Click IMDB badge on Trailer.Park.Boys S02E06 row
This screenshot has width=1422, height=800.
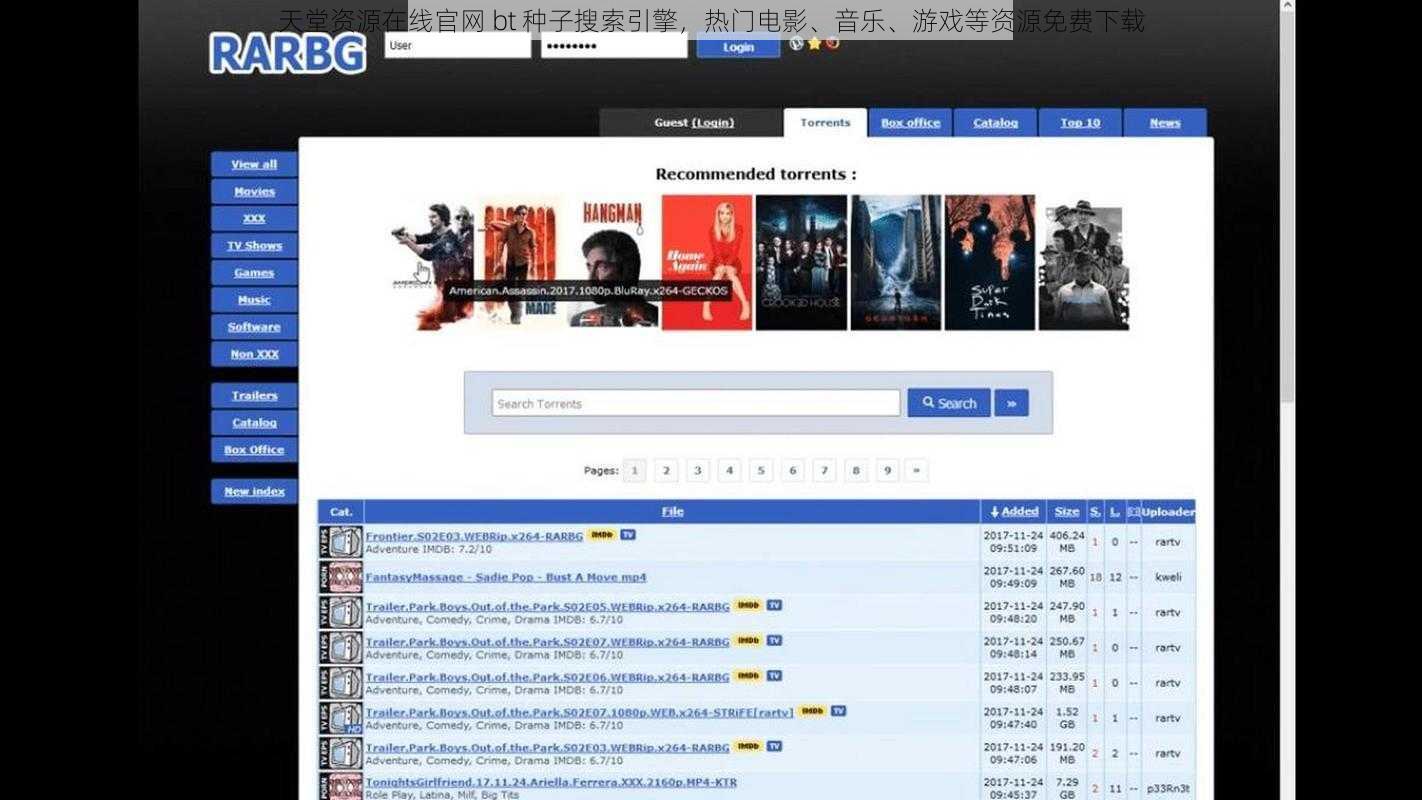pyautogui.click(x=747, y=676)
